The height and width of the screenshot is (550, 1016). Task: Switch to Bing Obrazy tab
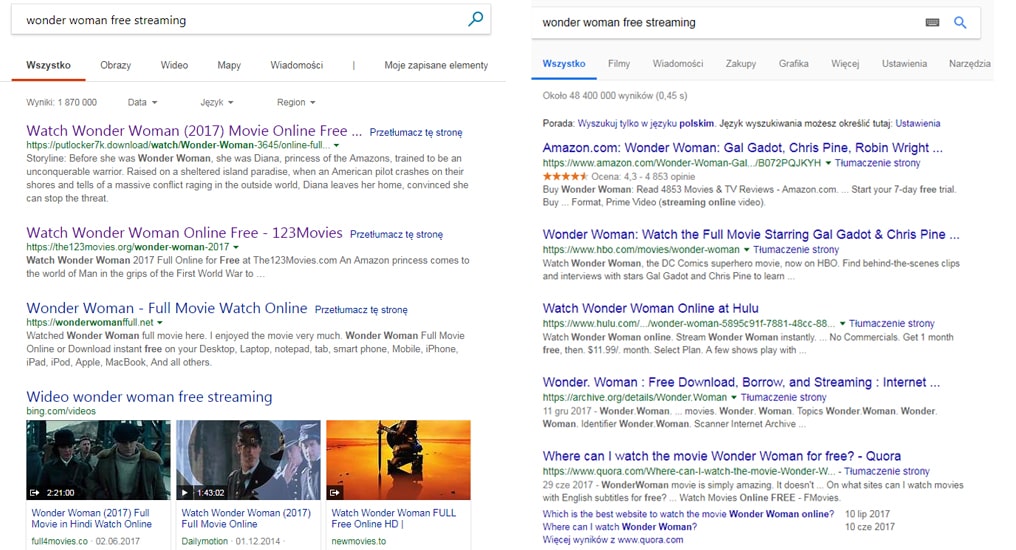tap(115, 65)
